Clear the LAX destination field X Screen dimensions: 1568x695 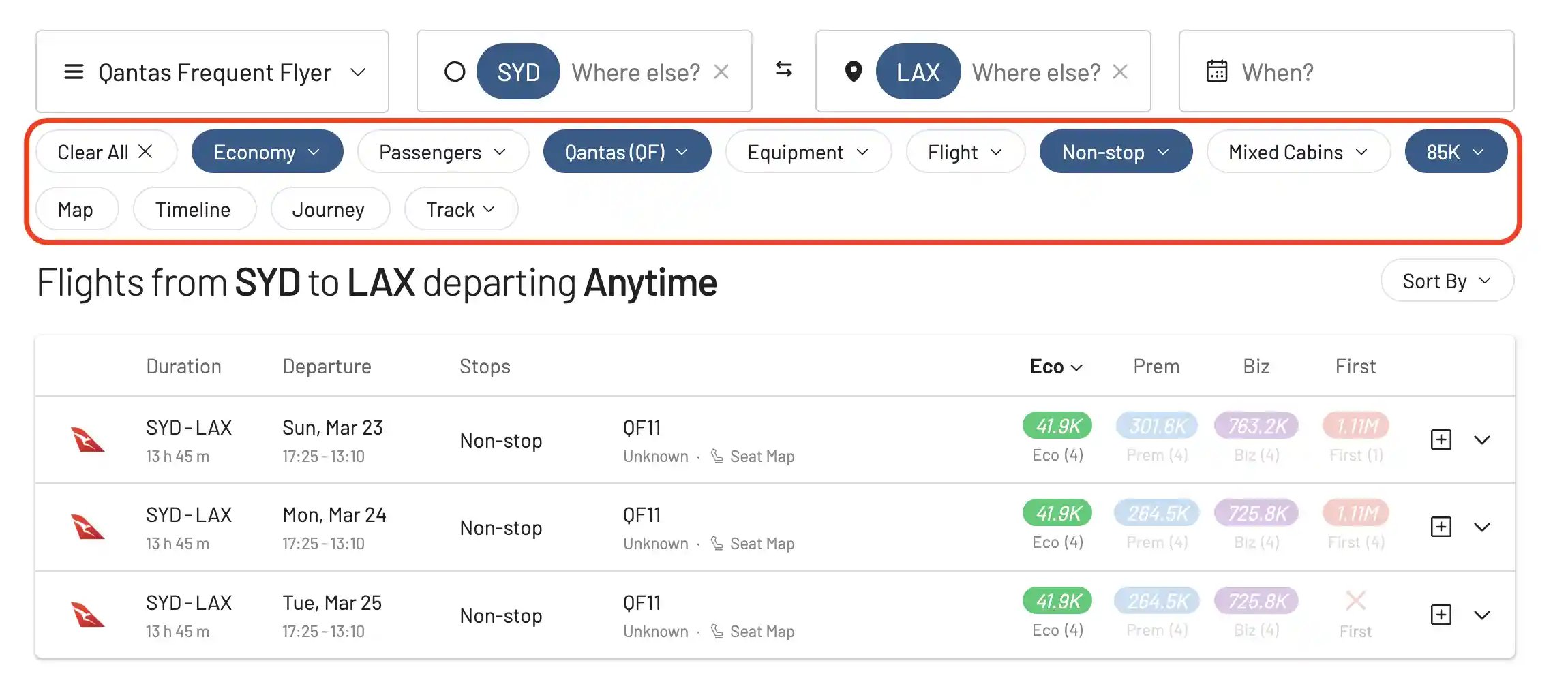(1120, 72)
